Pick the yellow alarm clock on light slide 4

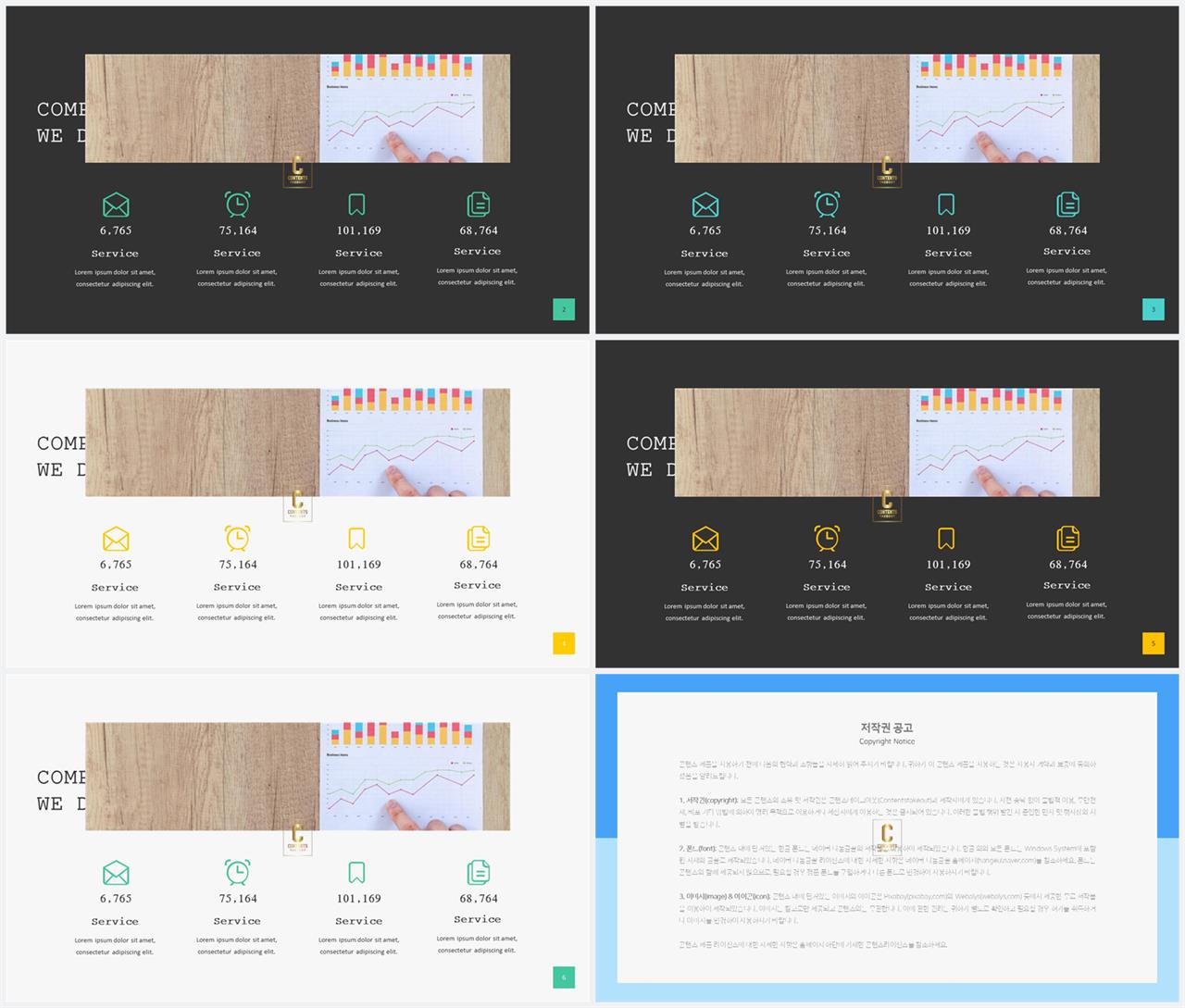coord(237,538)
